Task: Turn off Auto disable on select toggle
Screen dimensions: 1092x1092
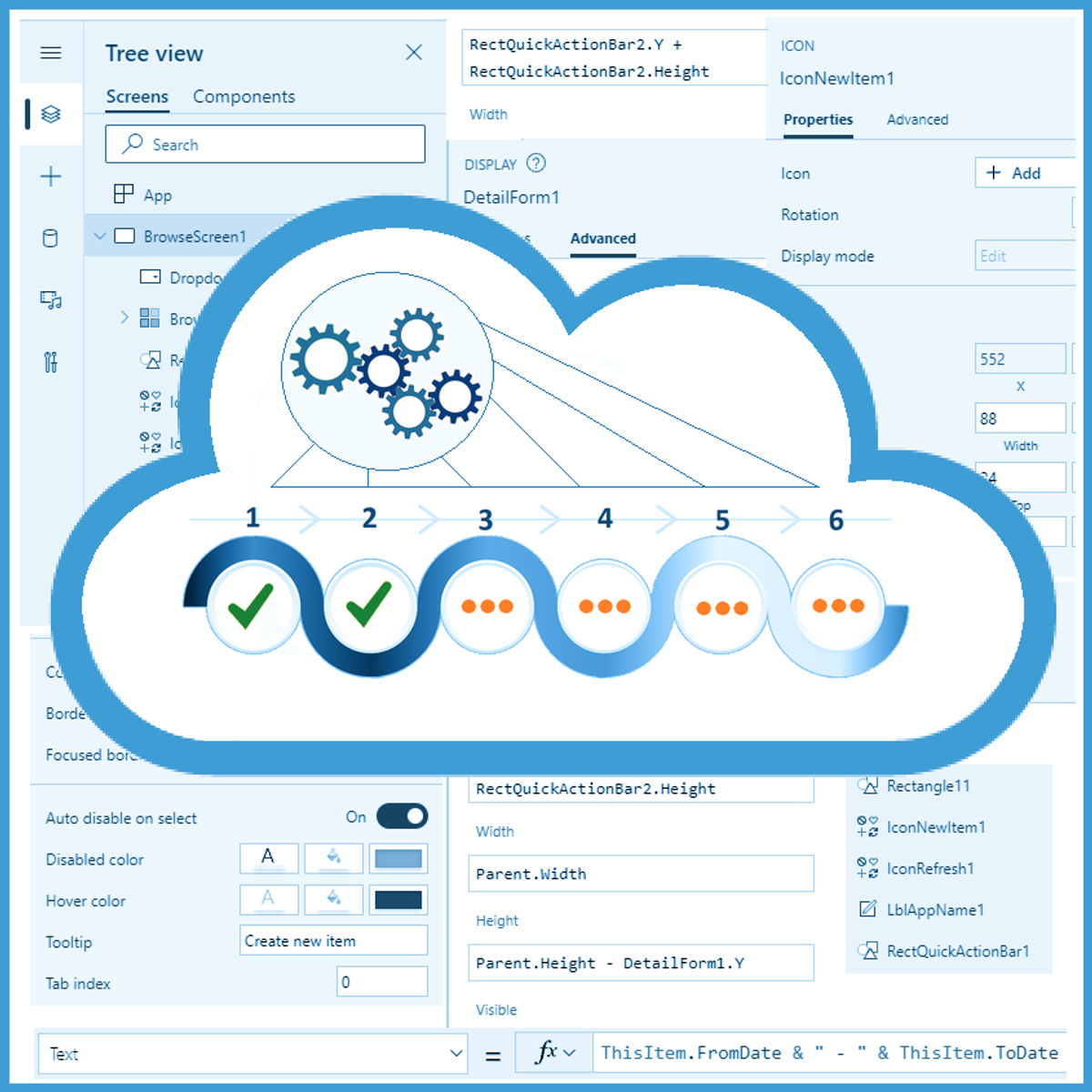Action: pyautogui.click(x=402, y=816)
